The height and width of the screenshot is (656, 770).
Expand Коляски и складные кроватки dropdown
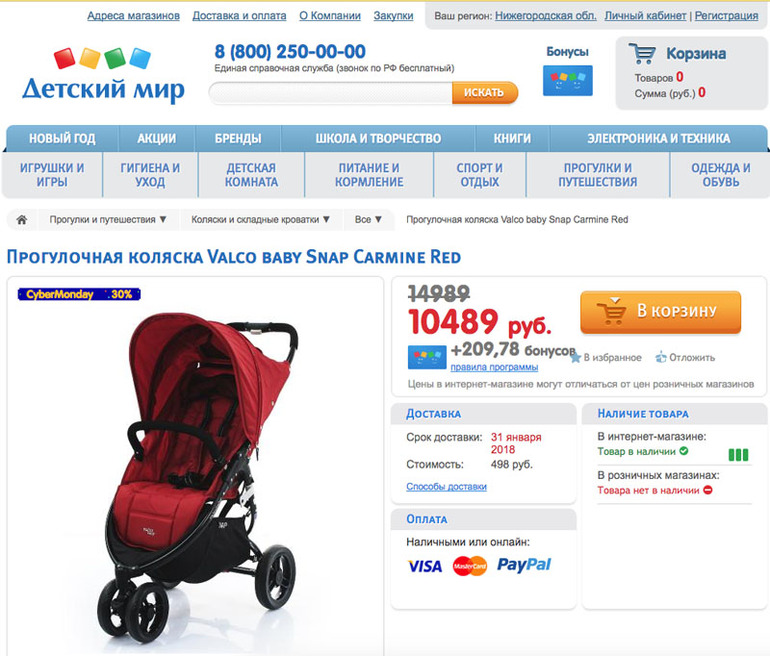click(x=260, y=219)
